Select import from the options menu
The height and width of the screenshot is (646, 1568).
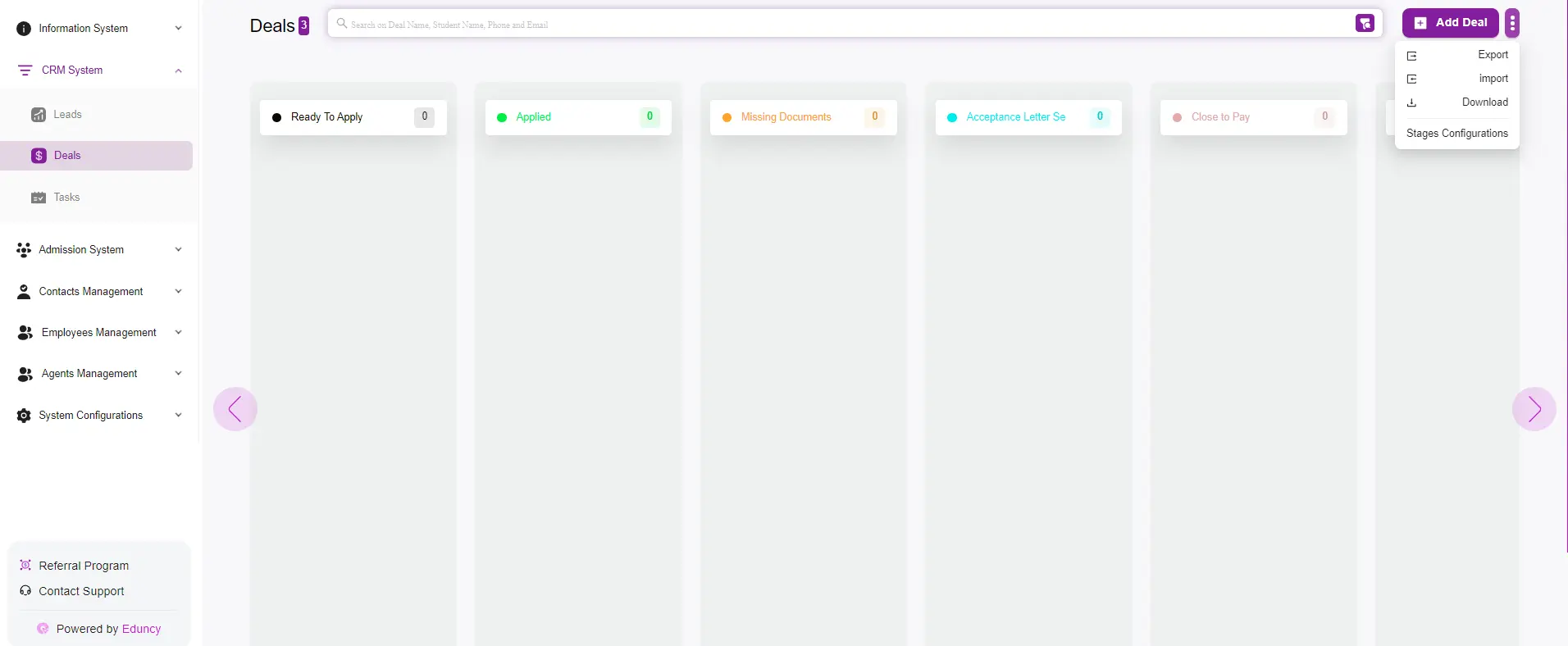[x=1493, y=79]
